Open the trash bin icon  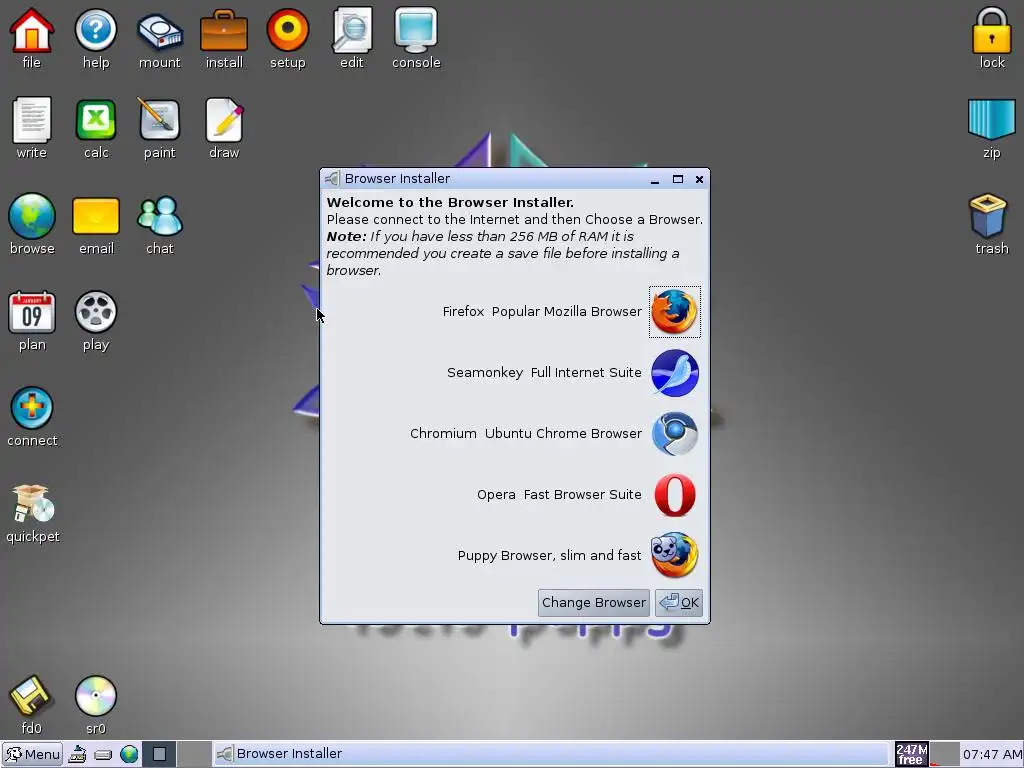(x=990, y=216)
